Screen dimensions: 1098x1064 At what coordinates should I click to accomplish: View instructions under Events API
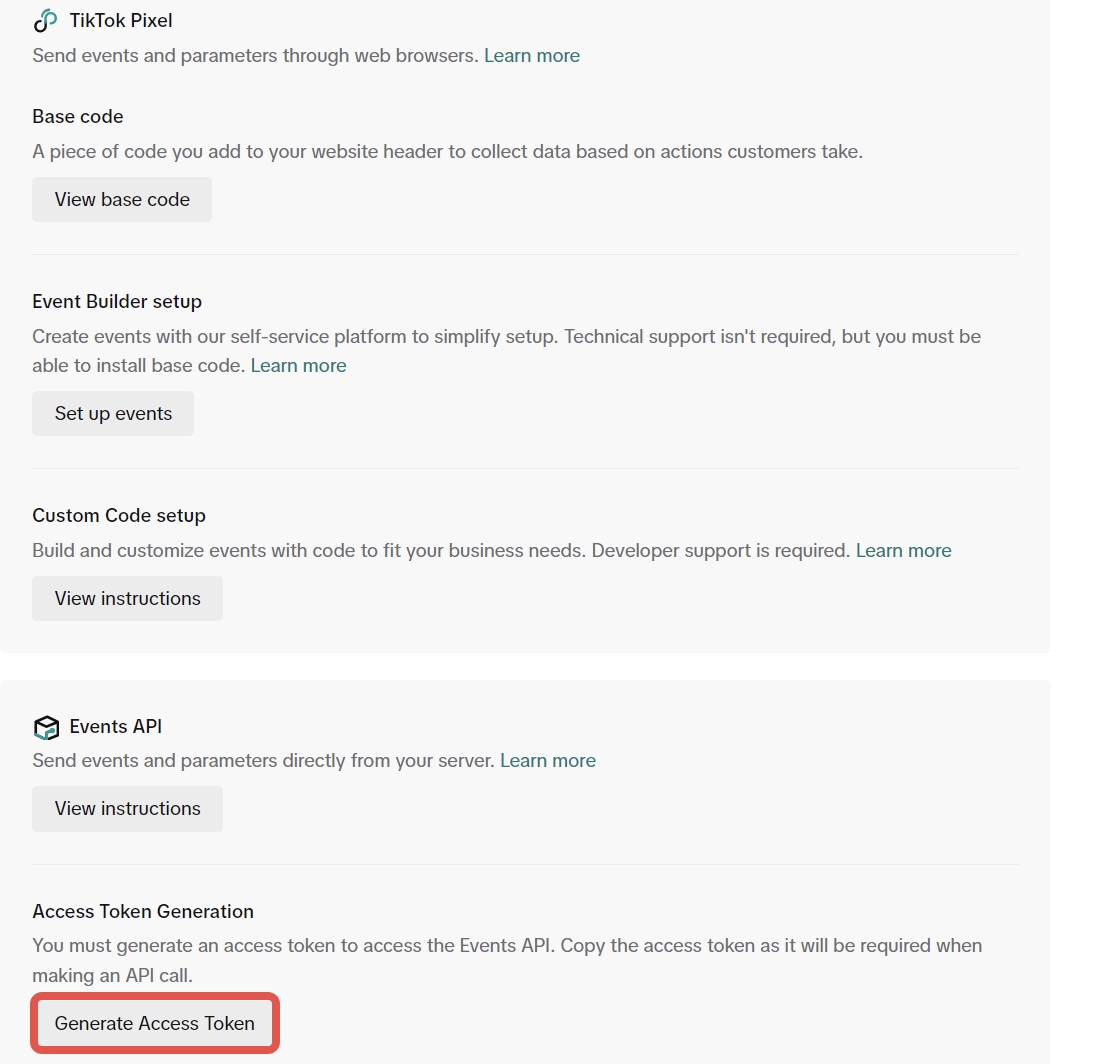coord(127,808)
